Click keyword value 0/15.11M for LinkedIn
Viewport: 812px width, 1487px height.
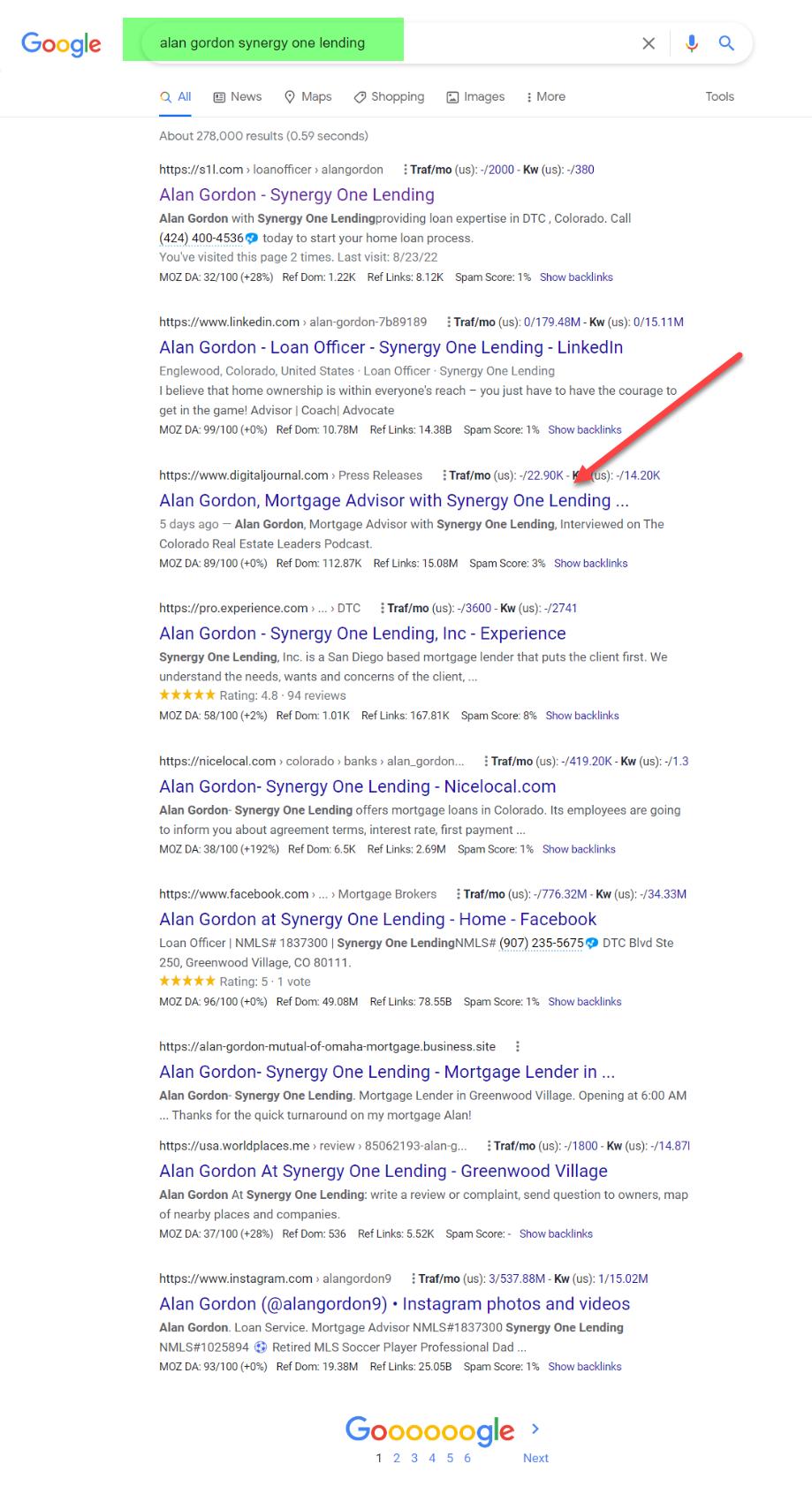tap(658, 322)
